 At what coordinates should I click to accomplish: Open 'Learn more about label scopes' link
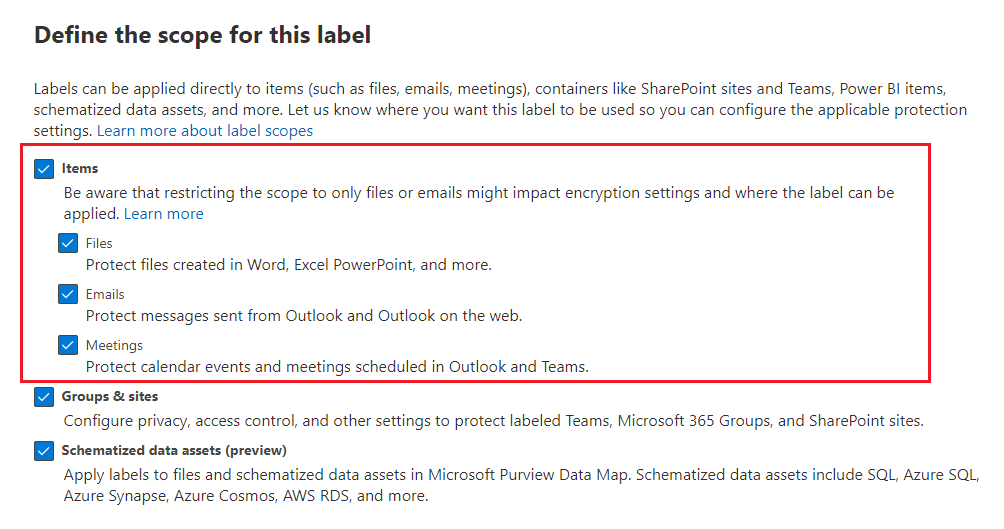pyautogui.click(x=205, y=131)
